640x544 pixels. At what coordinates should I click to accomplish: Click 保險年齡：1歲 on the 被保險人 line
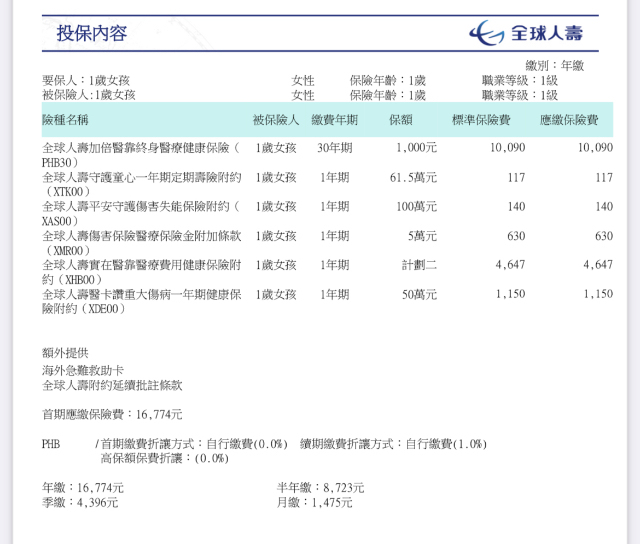pyautogui.click(x=388, y=95)
